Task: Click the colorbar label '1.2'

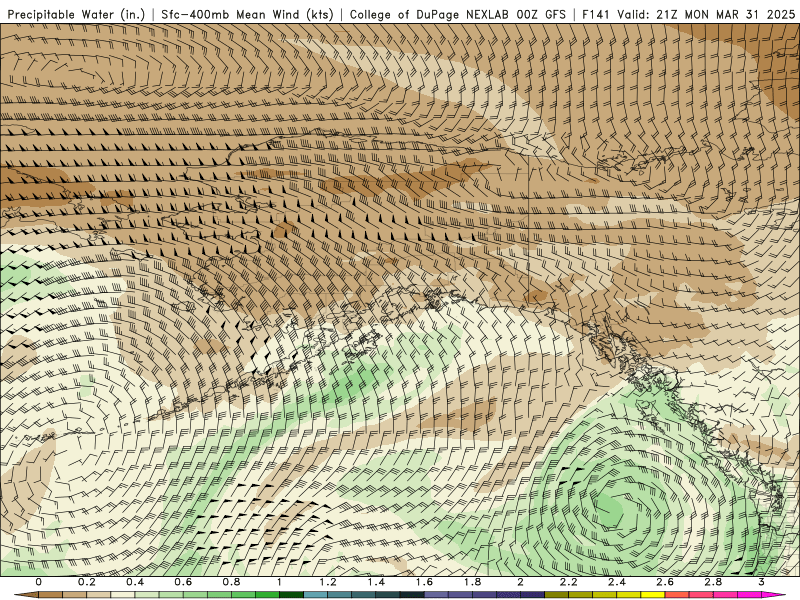Action: coord(328,582)
